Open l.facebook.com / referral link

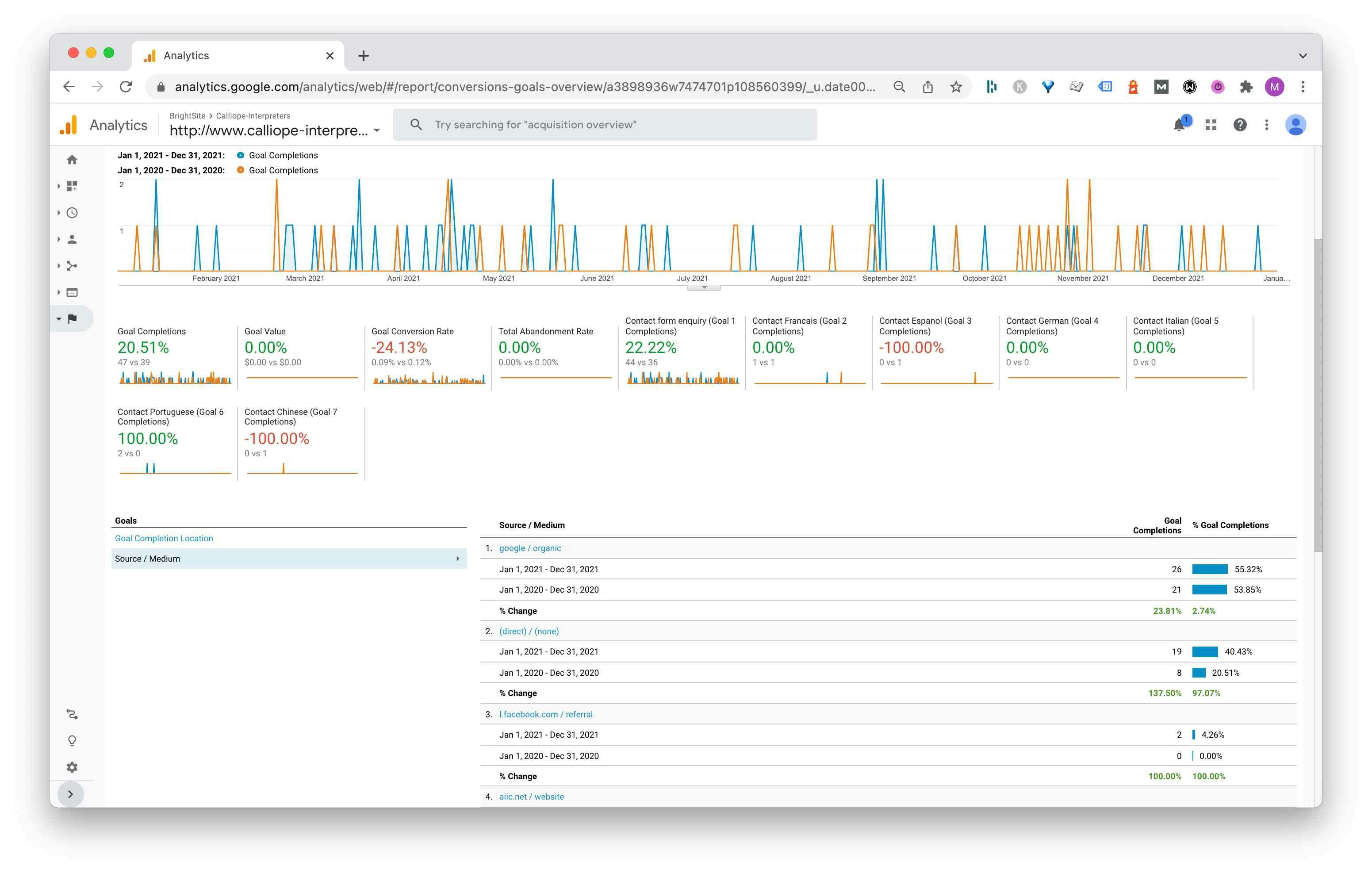(x=545, y=715)
